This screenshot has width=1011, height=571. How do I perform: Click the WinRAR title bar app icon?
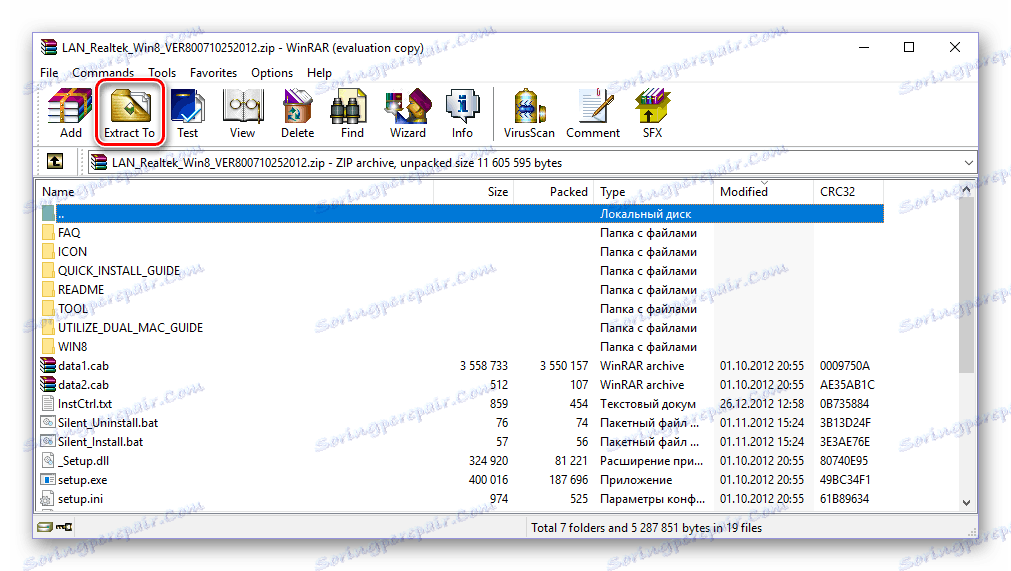[48, 47]
